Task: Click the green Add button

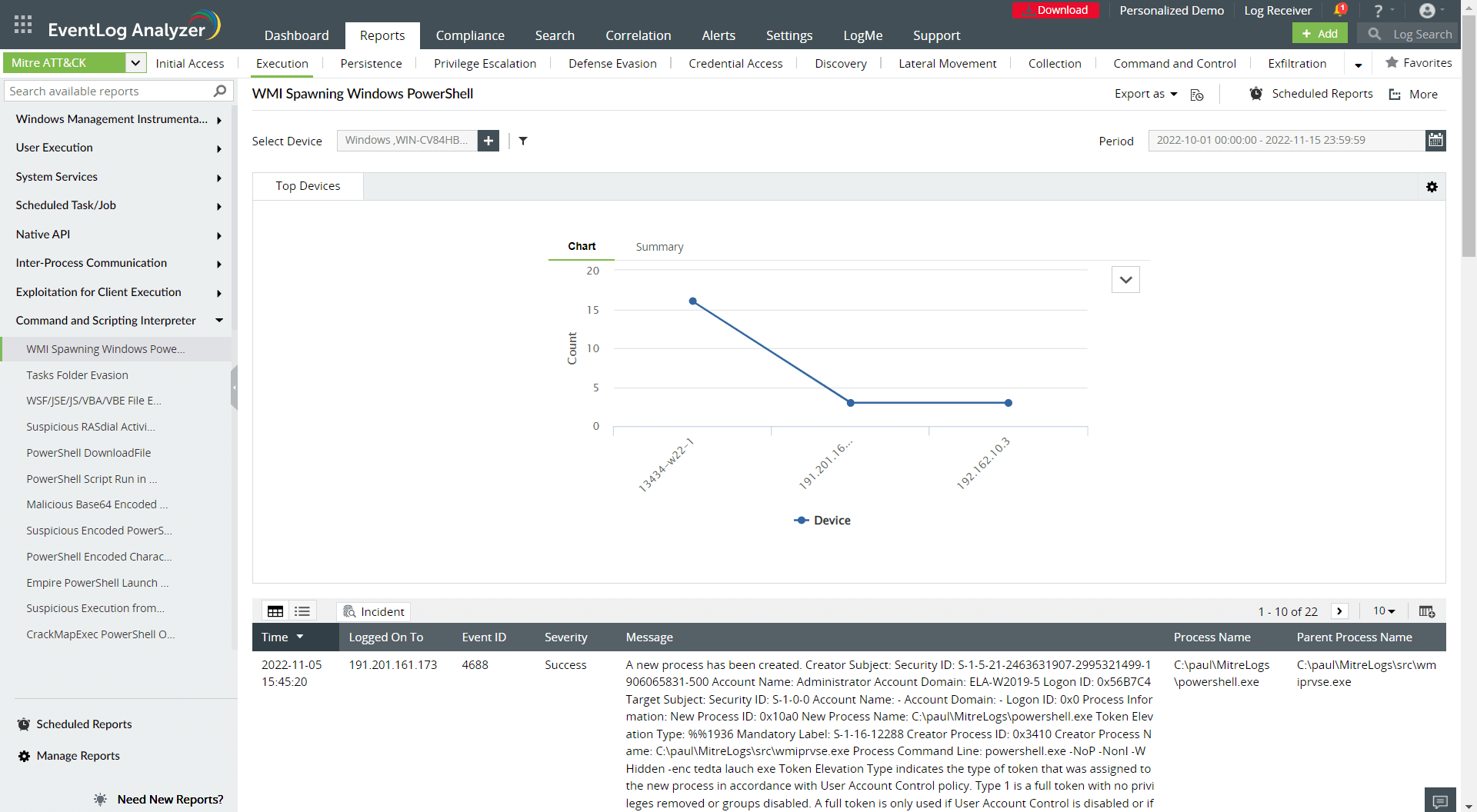Action: pyautogui.click(x=1320, y=34)
